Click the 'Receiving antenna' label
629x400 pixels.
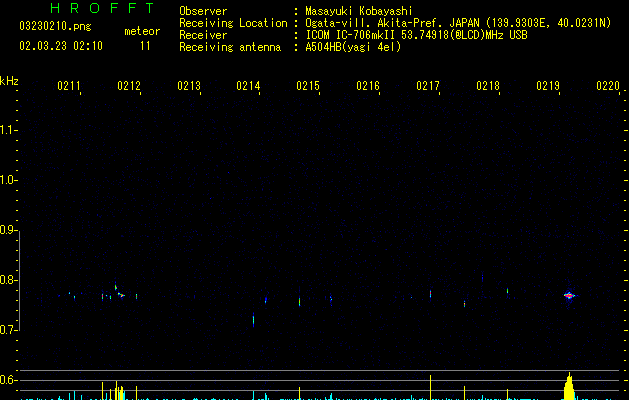tap(230, 47)
